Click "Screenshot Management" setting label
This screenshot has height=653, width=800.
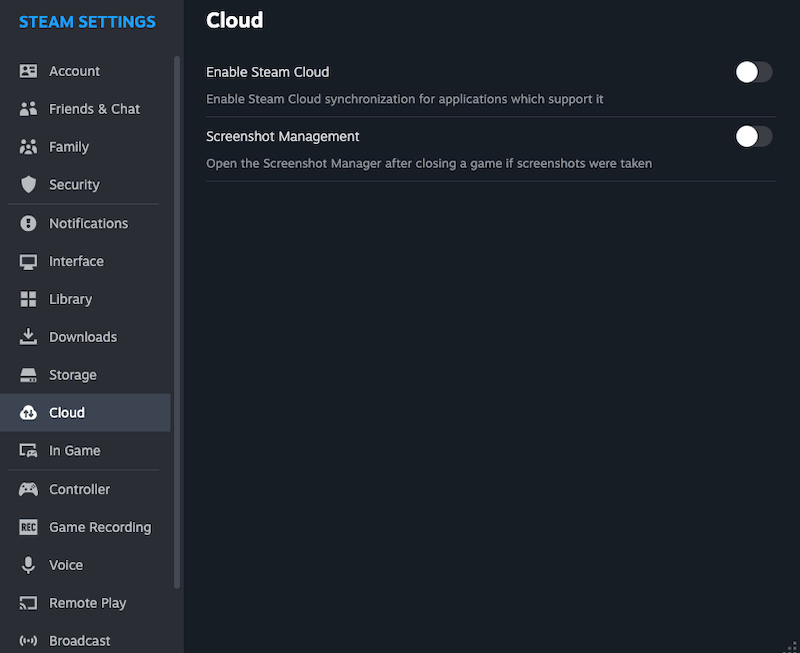tap(283, 136)
